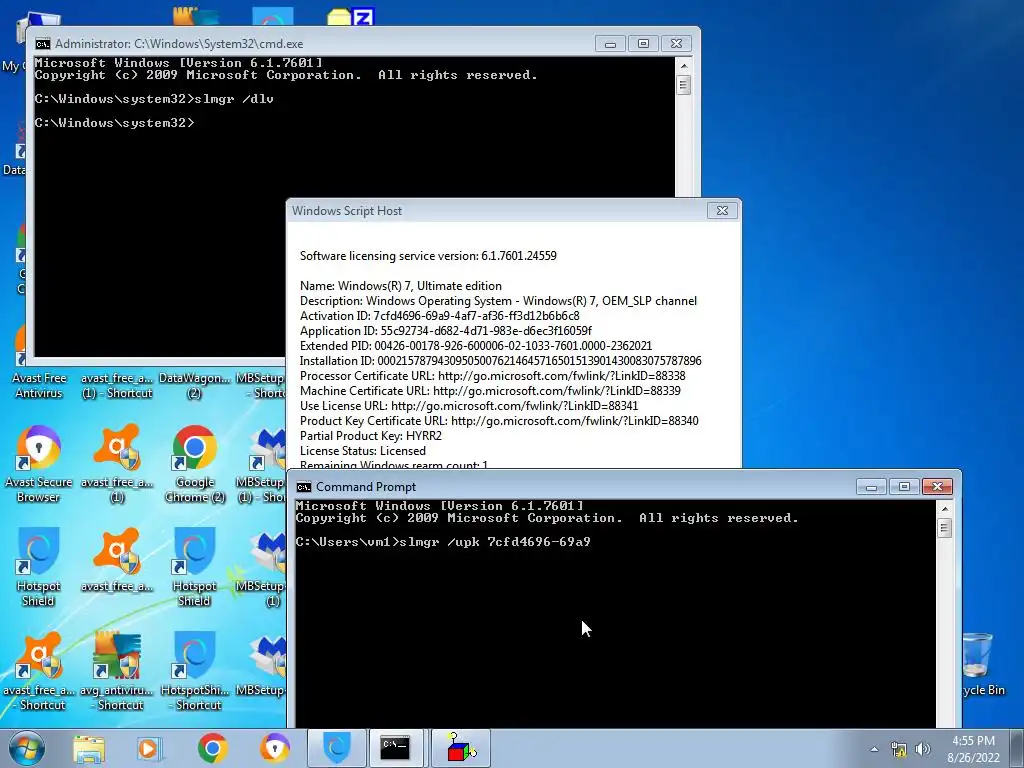This screenshot has width=1024, height=768.
Task: Open the clock showing 4:55 PM
Action: (973, 749)
